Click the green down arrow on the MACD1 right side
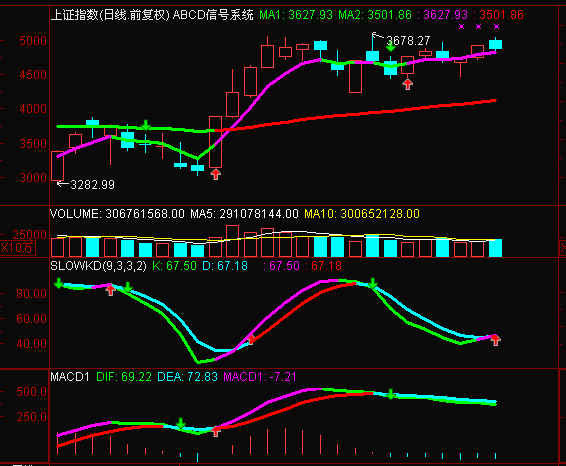This screenshot has width=566, height=466. (x=391, y=394)
